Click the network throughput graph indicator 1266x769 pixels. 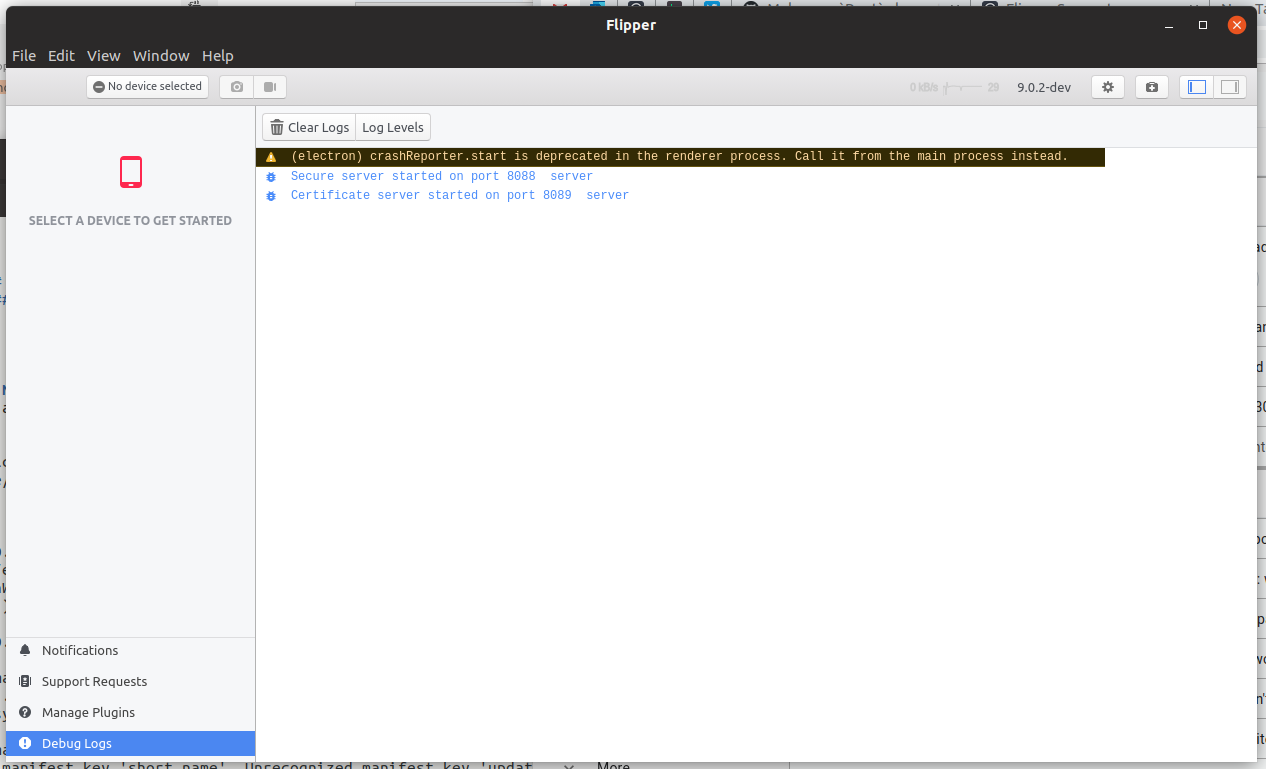click(x=955, y=87)
